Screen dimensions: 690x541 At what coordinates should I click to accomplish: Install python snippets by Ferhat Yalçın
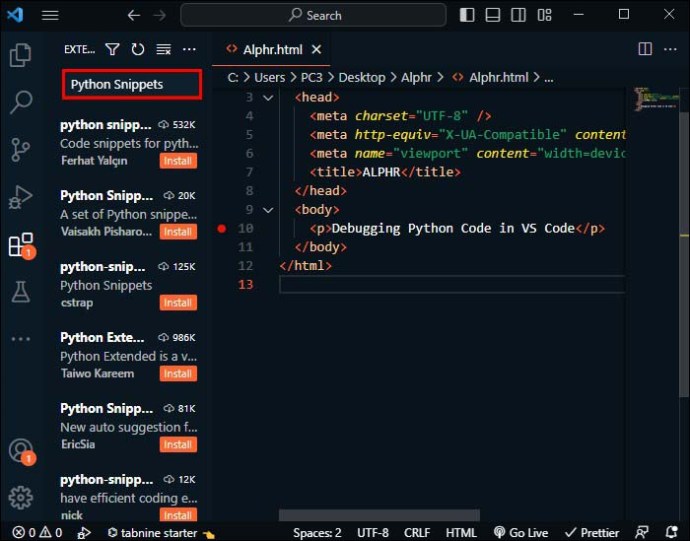point(178,161)
